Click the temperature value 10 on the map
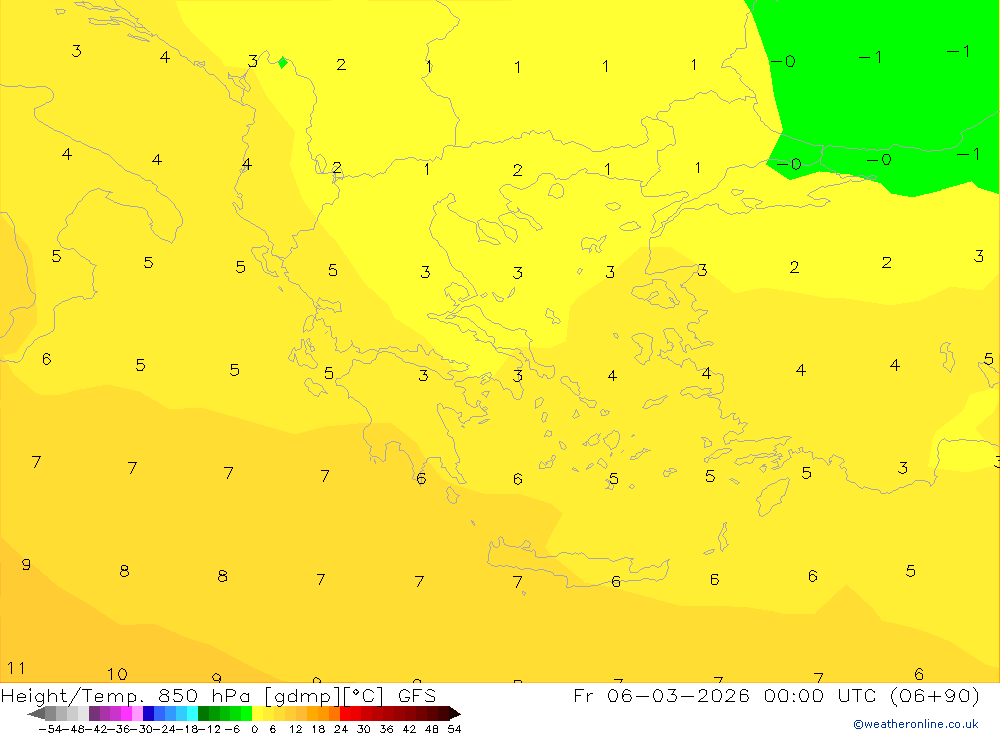 coord(117,674)
